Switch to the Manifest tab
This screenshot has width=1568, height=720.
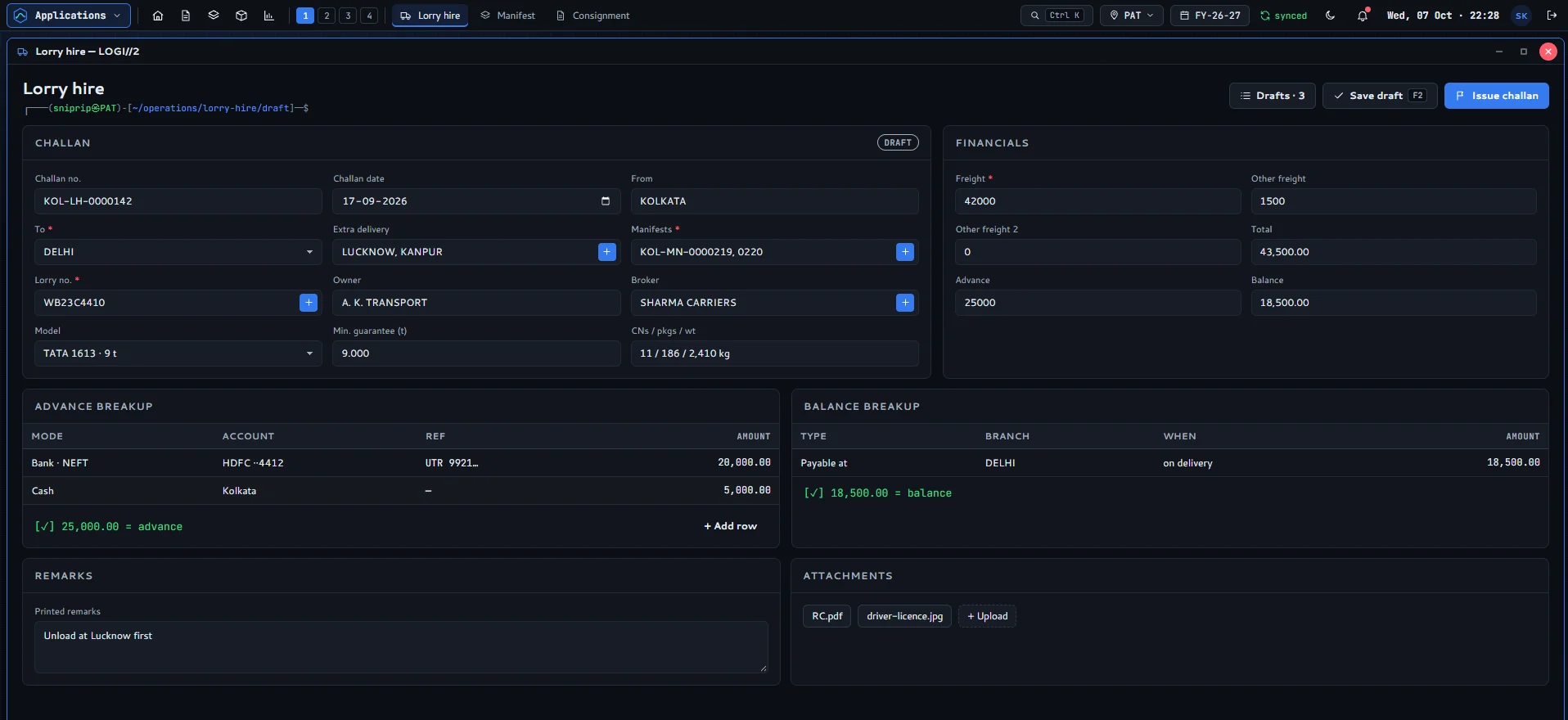(508, 16)
